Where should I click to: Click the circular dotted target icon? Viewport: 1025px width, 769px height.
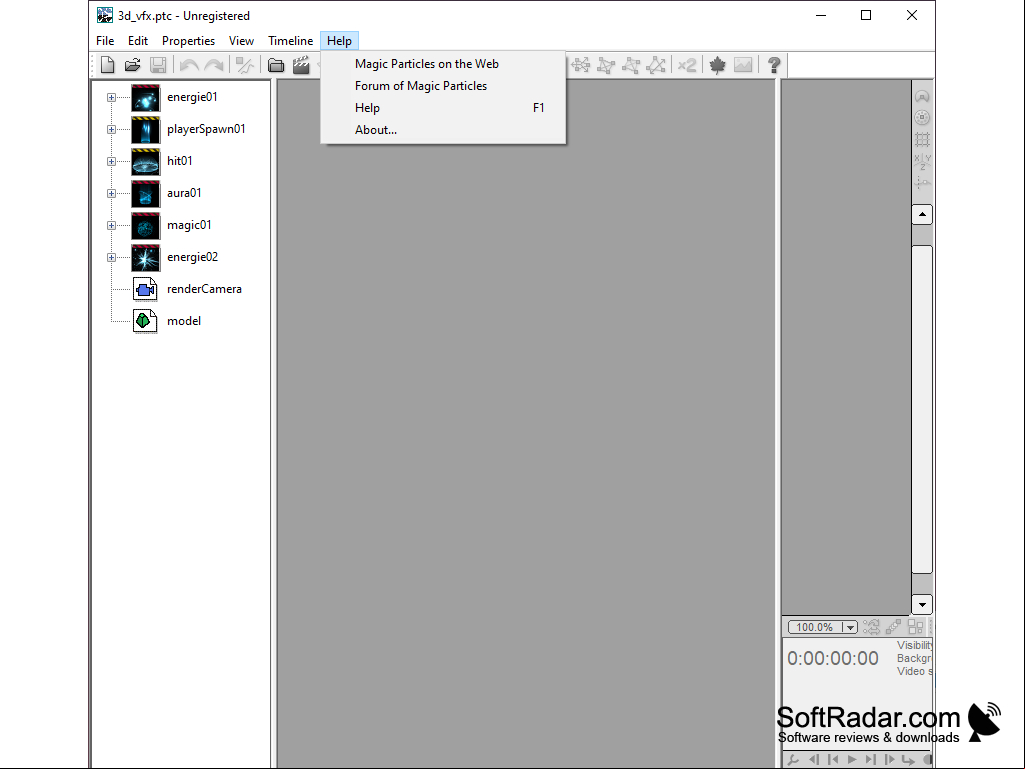point(922,118)
